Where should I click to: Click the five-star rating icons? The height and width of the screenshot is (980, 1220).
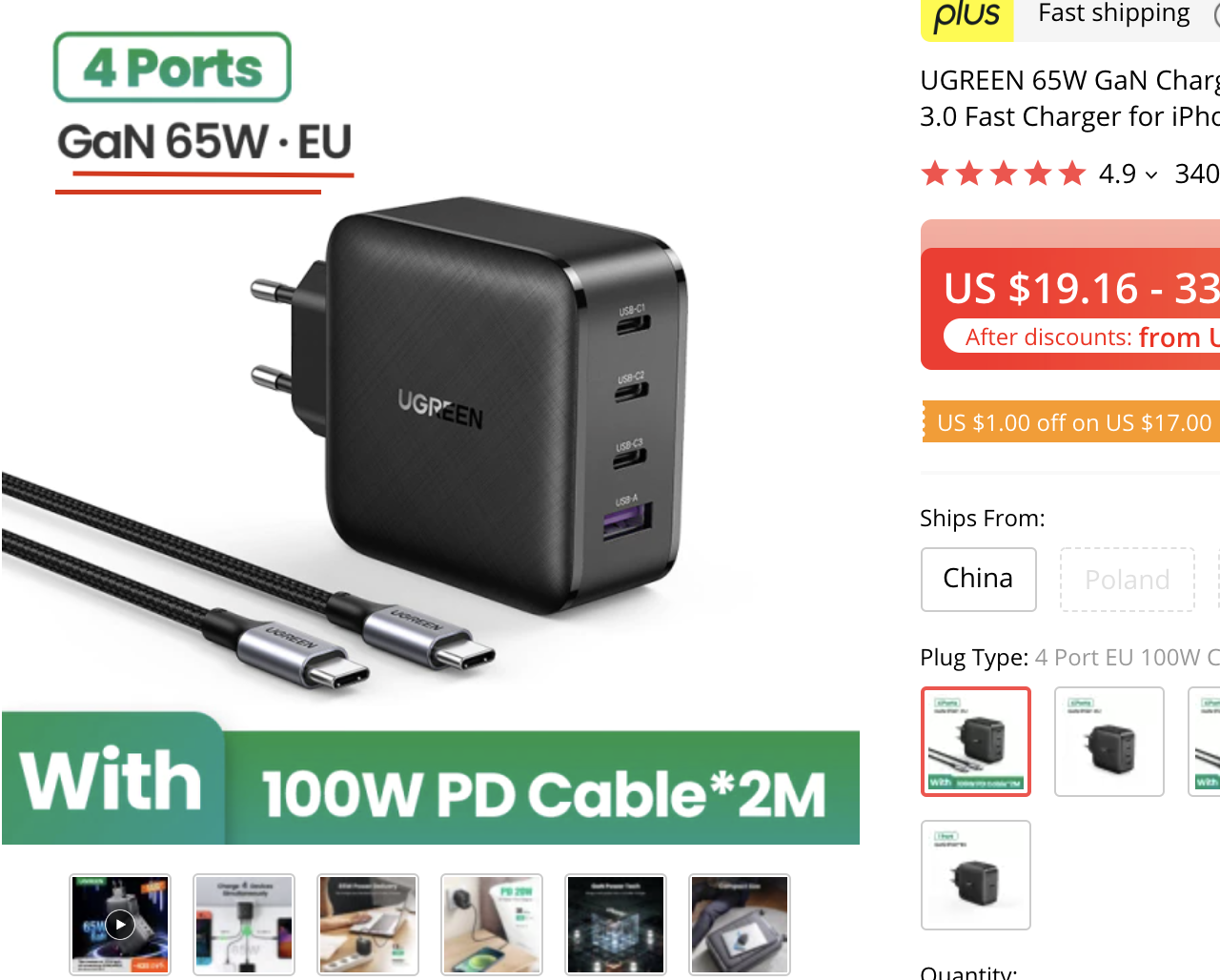(1004, 174)
